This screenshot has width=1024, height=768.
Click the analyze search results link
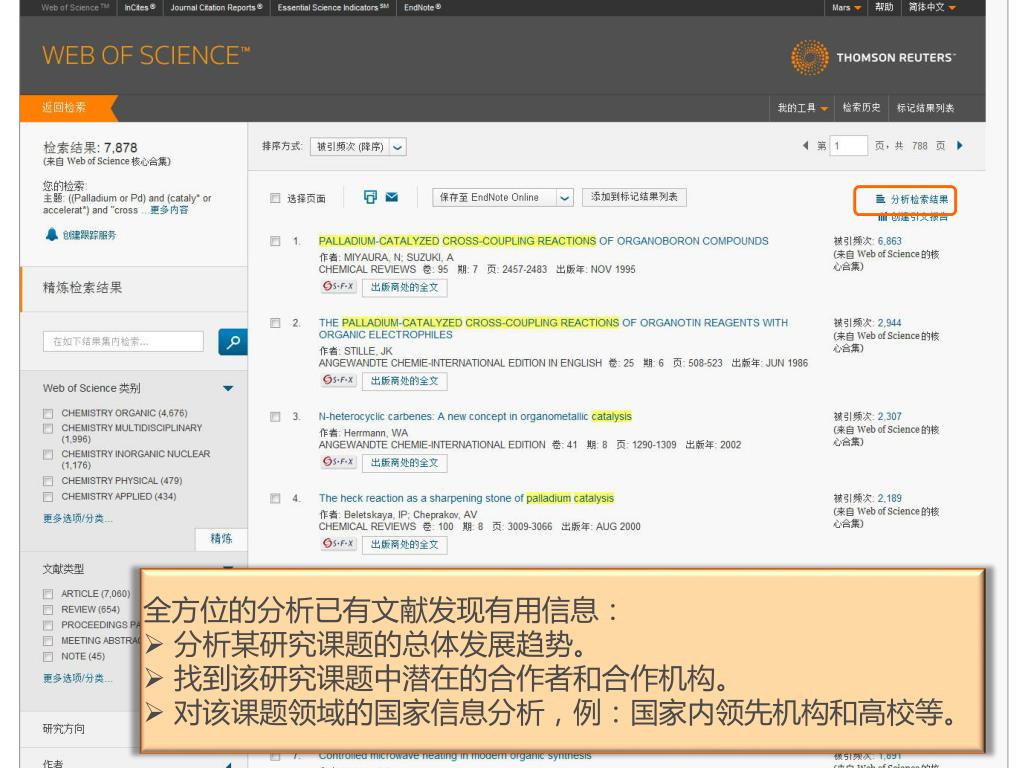[x=912, y=199]
